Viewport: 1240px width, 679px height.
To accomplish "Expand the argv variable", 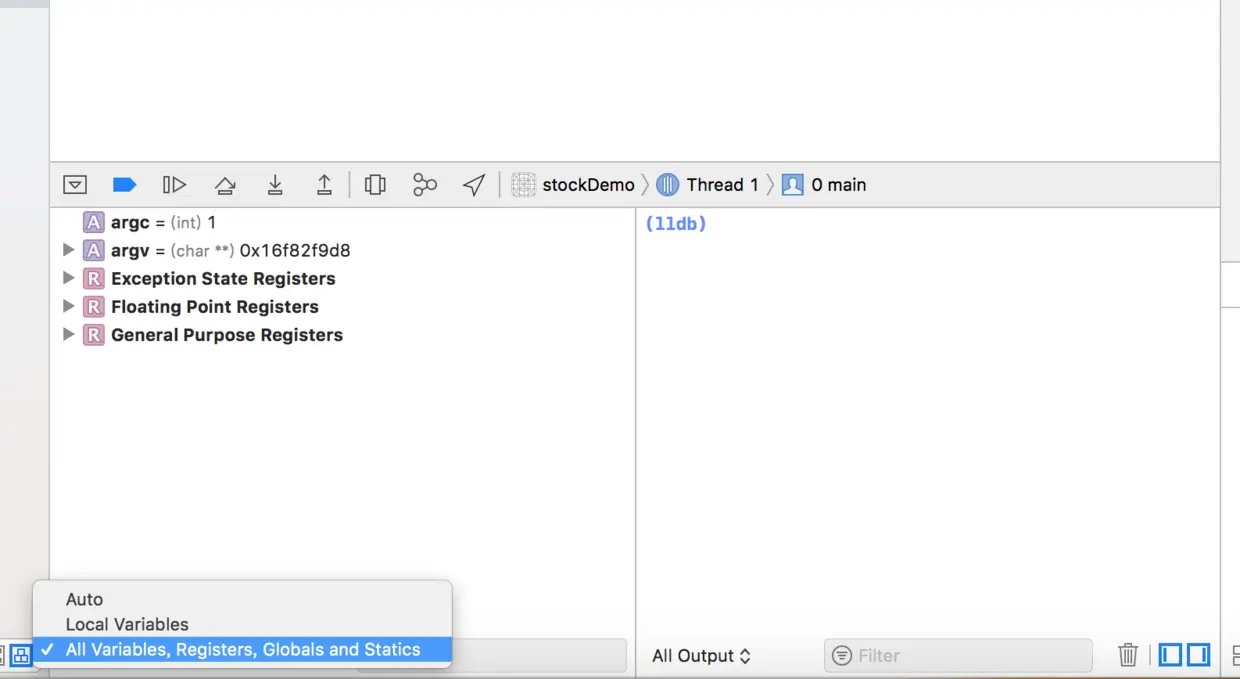I will 68,250.
